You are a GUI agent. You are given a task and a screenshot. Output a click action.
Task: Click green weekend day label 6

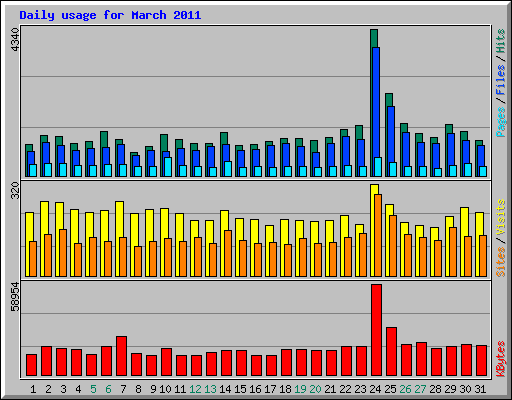108,389
